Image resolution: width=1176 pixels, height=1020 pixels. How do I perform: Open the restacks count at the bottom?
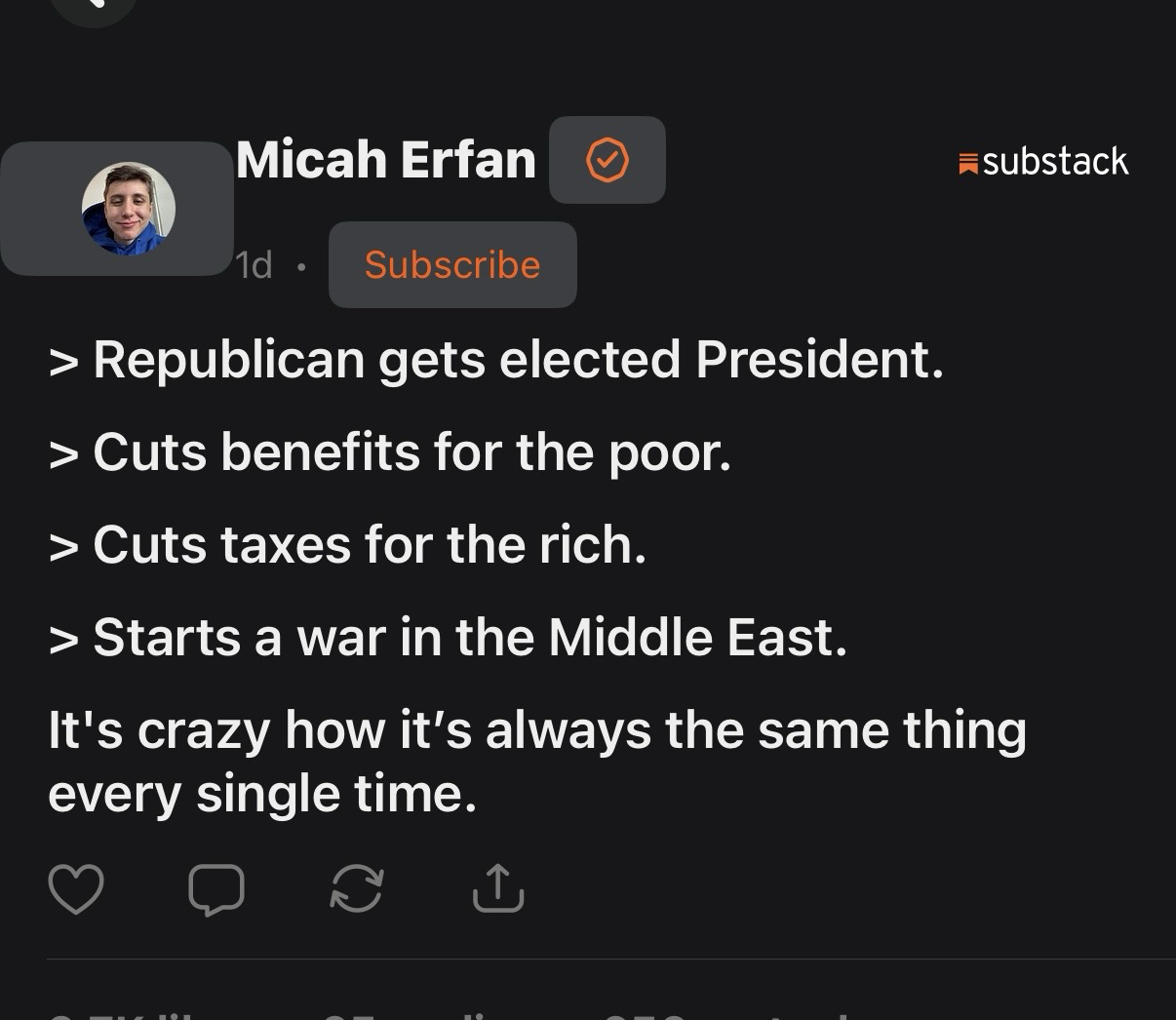click(722, 1014)
